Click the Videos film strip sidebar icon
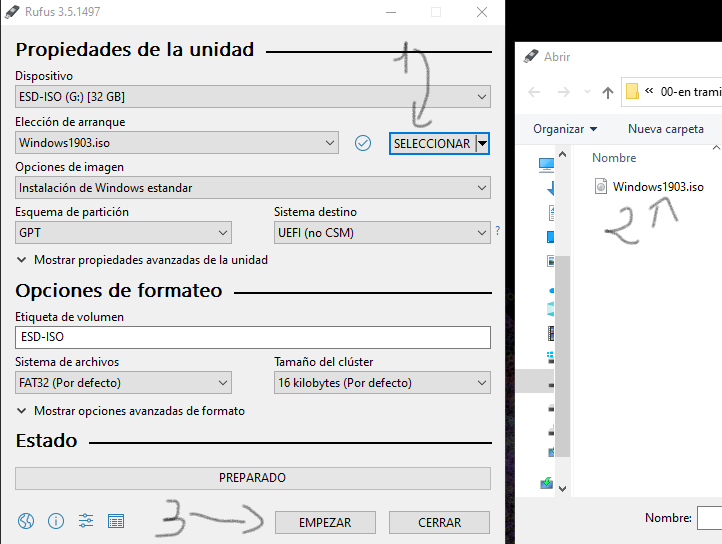 (551, 333)
